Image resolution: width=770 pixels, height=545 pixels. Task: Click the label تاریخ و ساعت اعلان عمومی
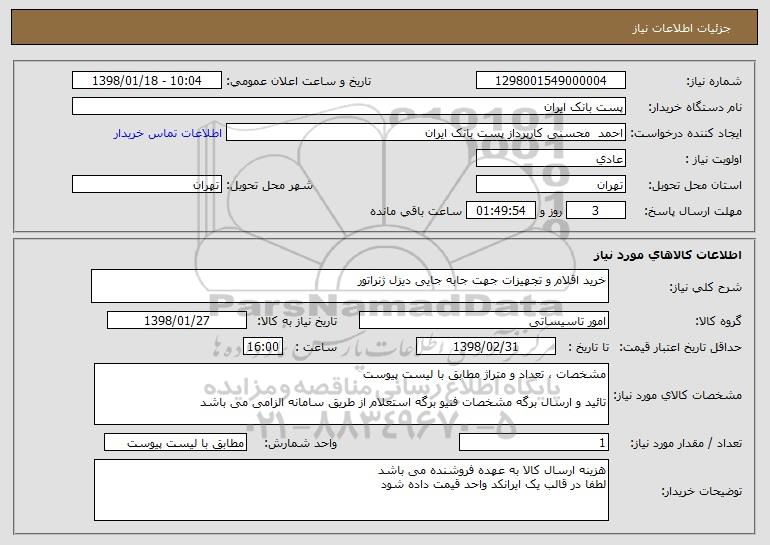point(299,81)
